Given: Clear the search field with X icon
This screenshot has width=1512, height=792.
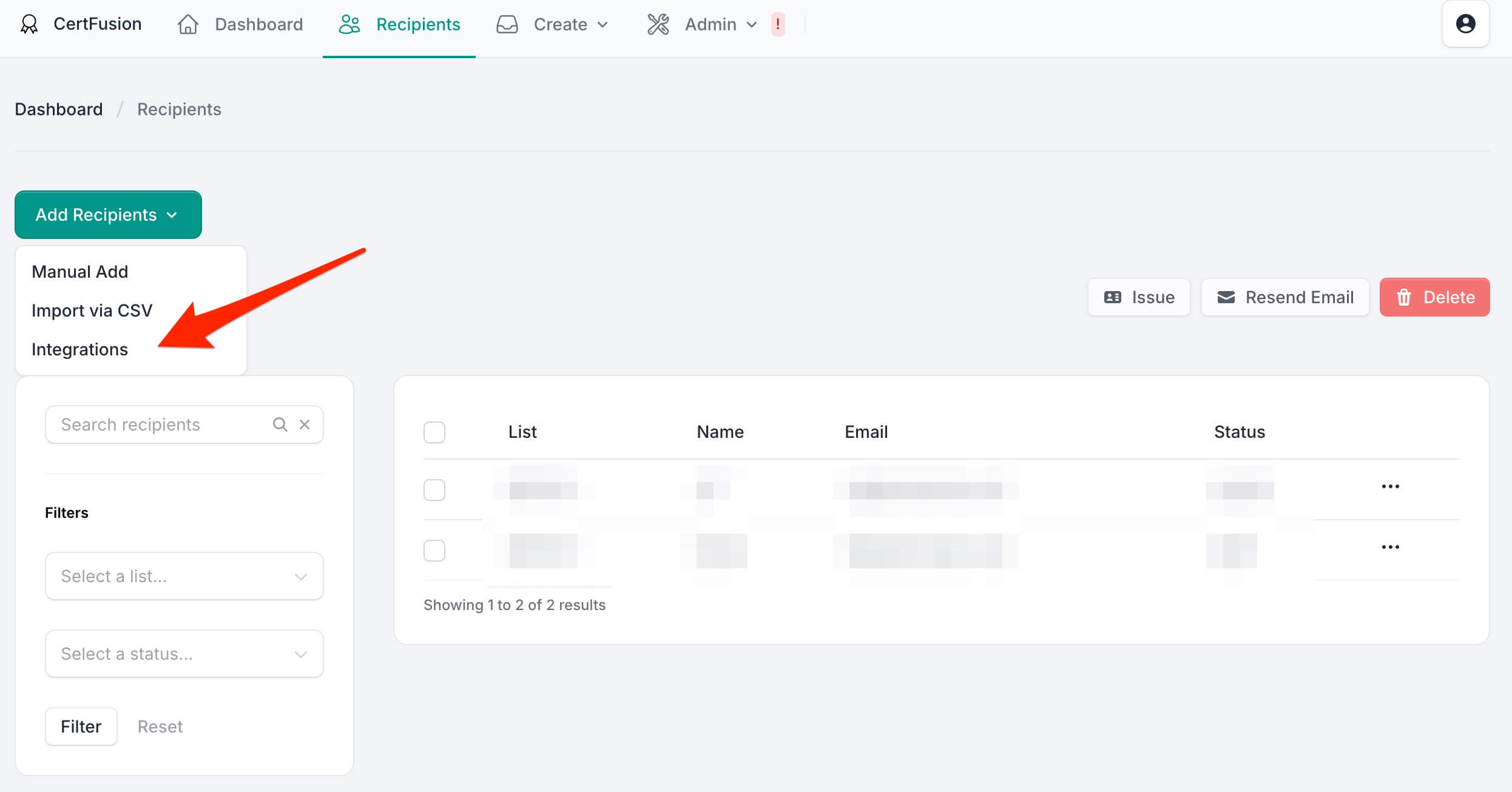Looking at the screenshot, I should 305,425.
